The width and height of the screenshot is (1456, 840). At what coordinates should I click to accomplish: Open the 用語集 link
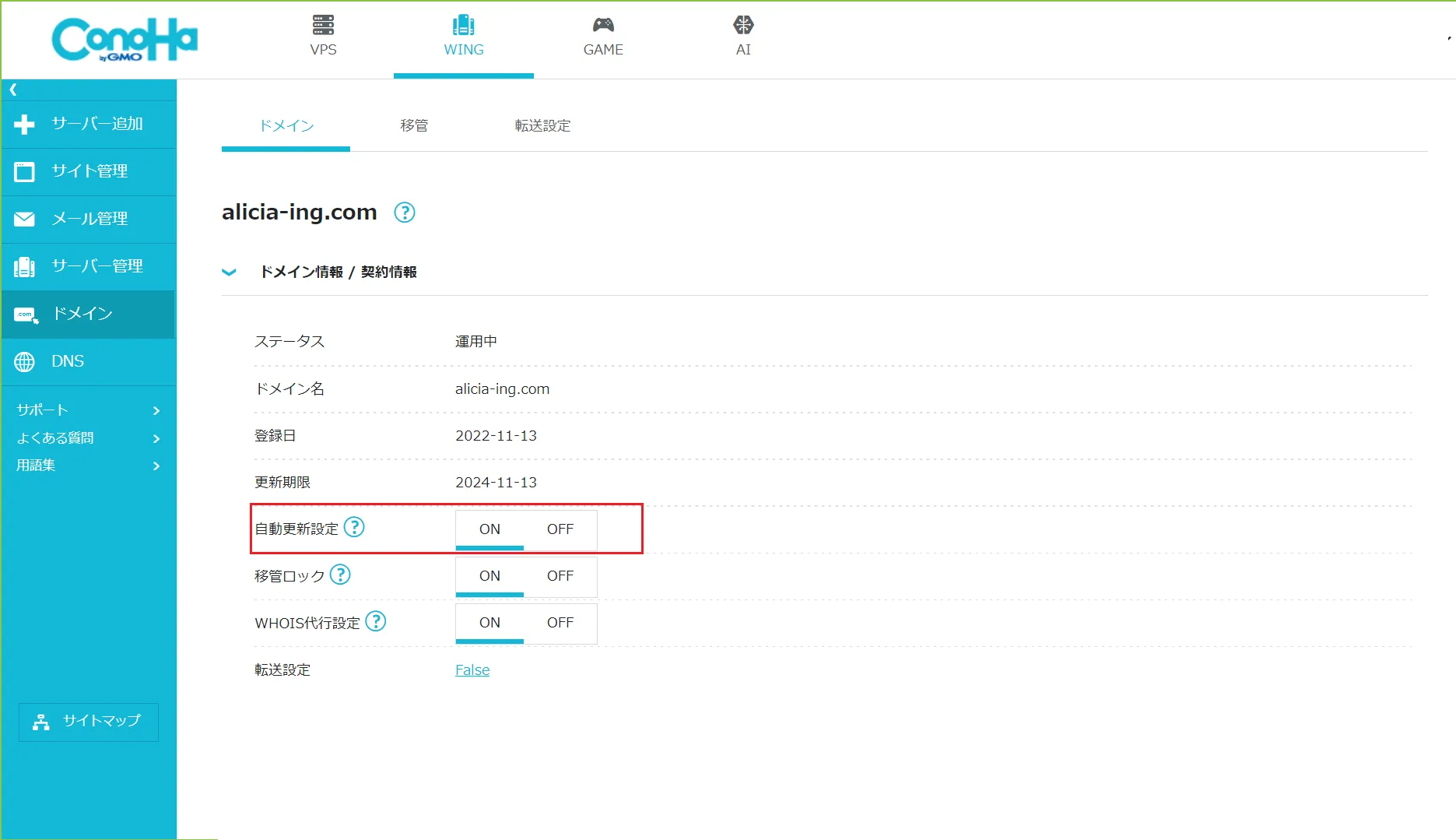pos(36,466)
